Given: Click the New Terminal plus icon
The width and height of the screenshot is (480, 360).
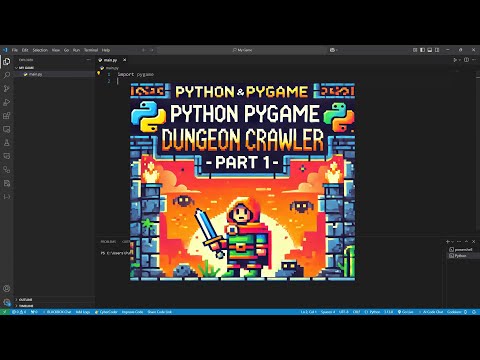Looking at the screenshot, I should [448, 241].
